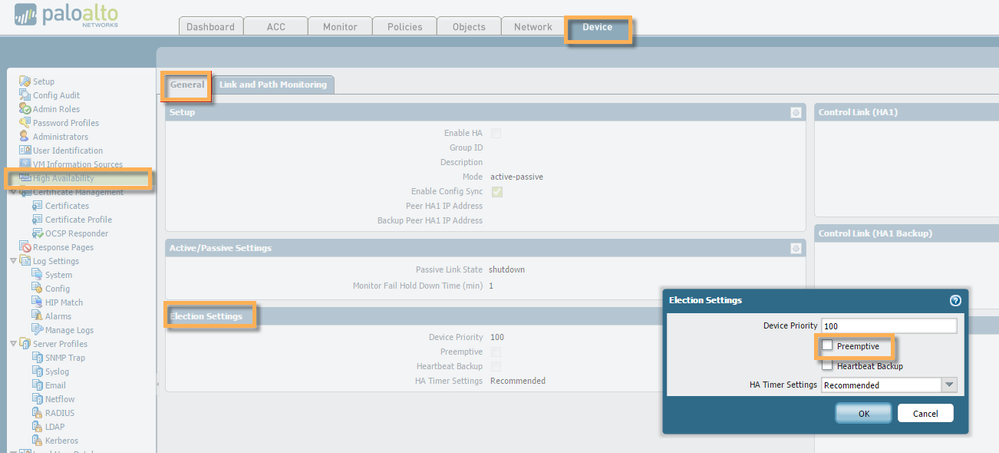Collapse the Certificate Management tree node

[x=14, y=192]
